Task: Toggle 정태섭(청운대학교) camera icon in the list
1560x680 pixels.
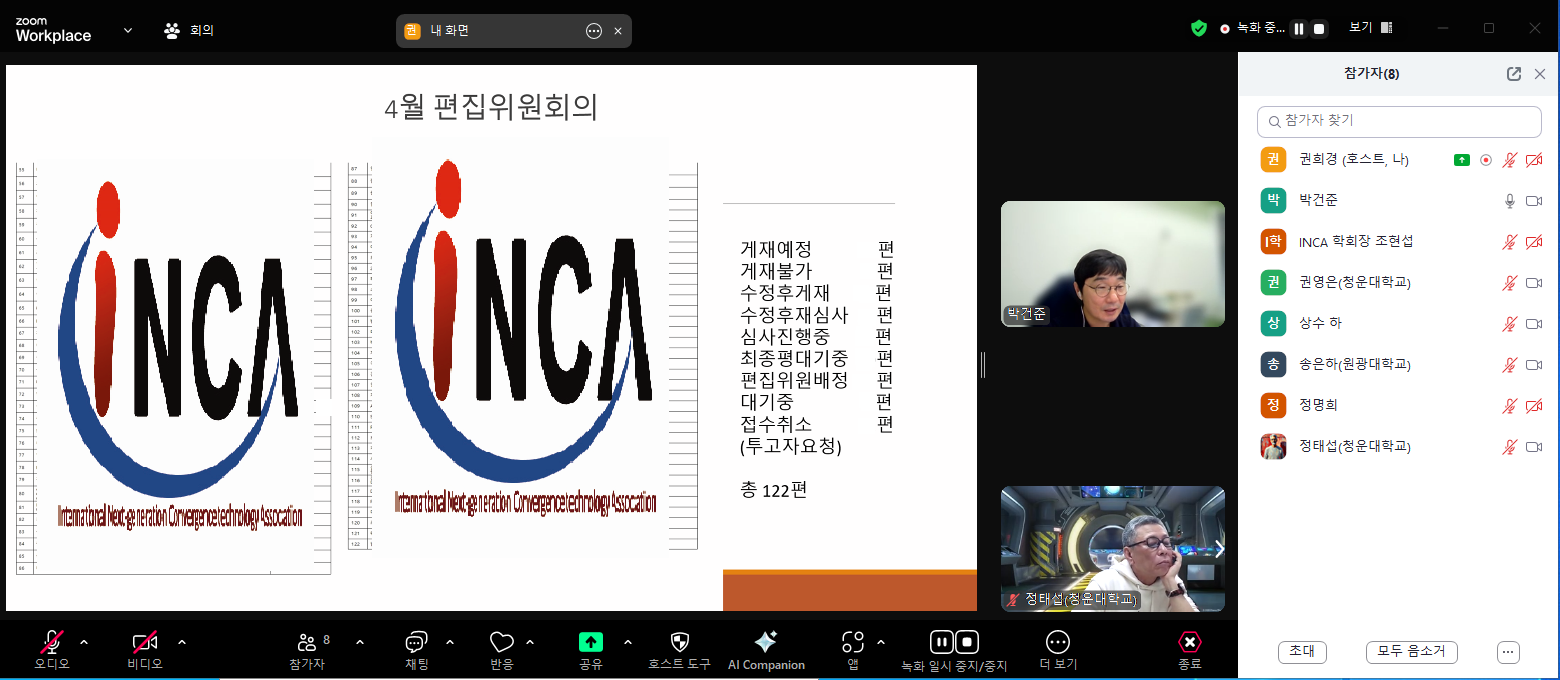Action: click(1534, 447)
